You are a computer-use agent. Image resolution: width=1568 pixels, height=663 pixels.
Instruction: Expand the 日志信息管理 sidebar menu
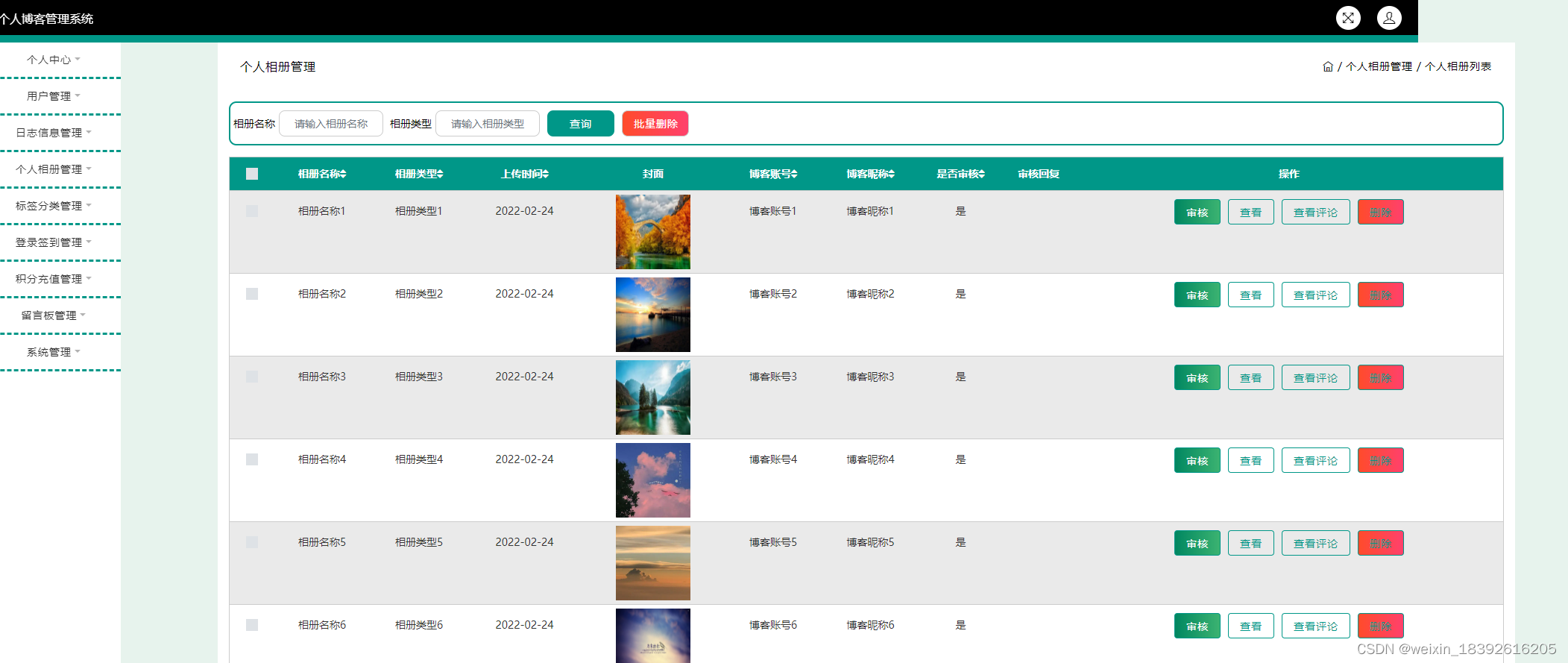tap(54, 133)
